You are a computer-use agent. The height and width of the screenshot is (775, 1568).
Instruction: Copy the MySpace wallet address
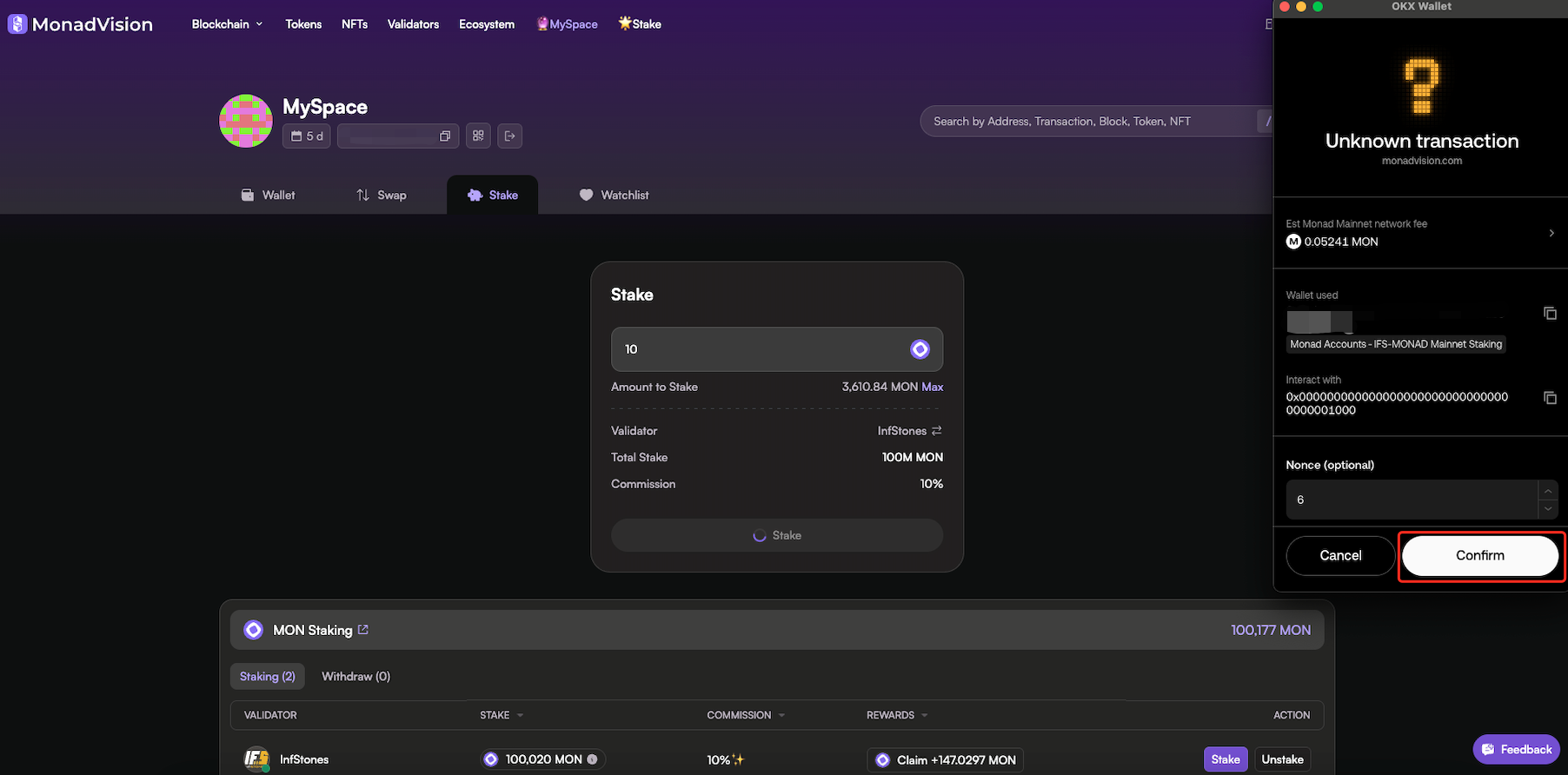coord(445,136)
